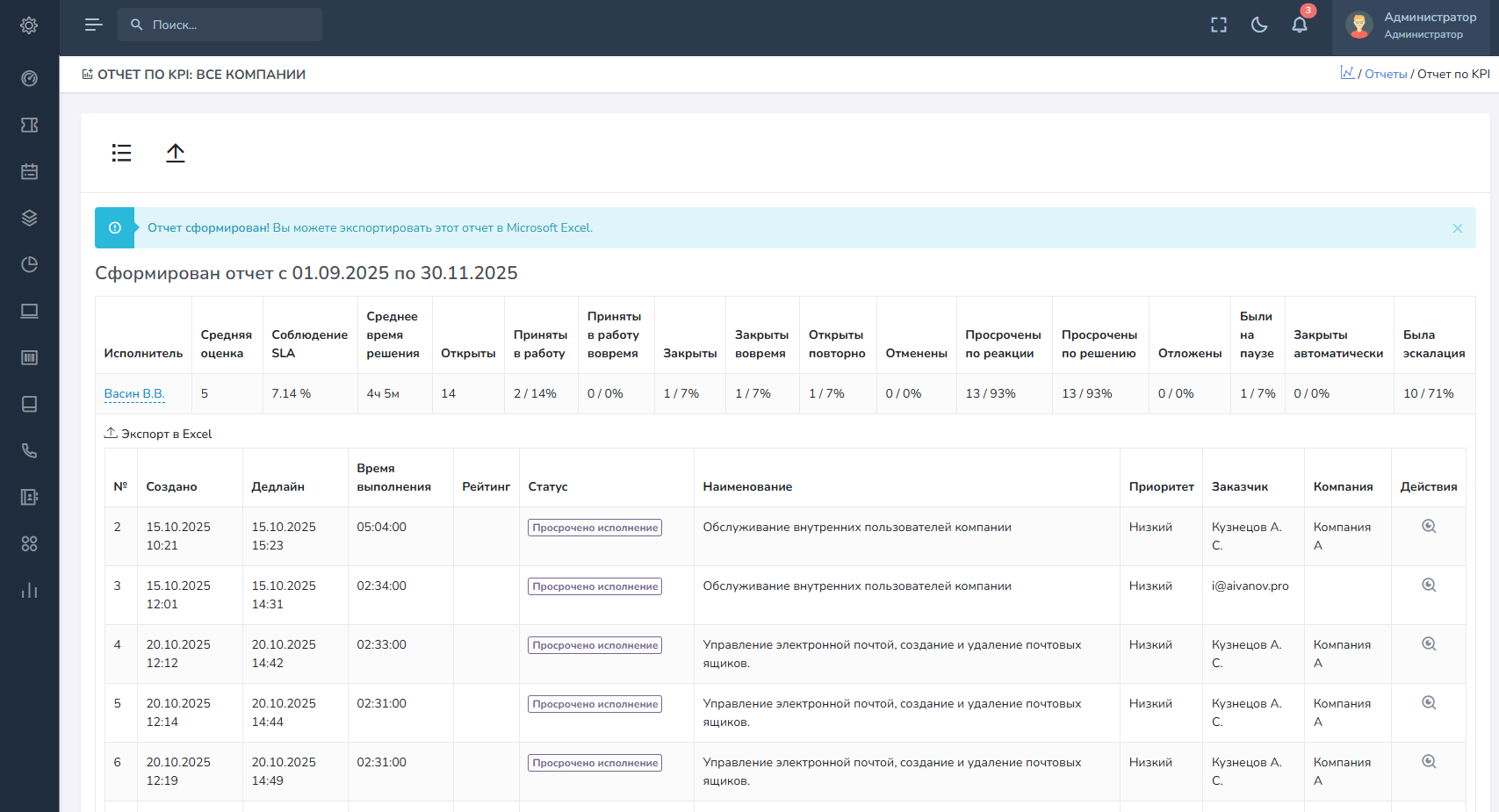The image size is (1499, 812).
Task: Dismiss the report generated alert
Action: [1457, 228]
